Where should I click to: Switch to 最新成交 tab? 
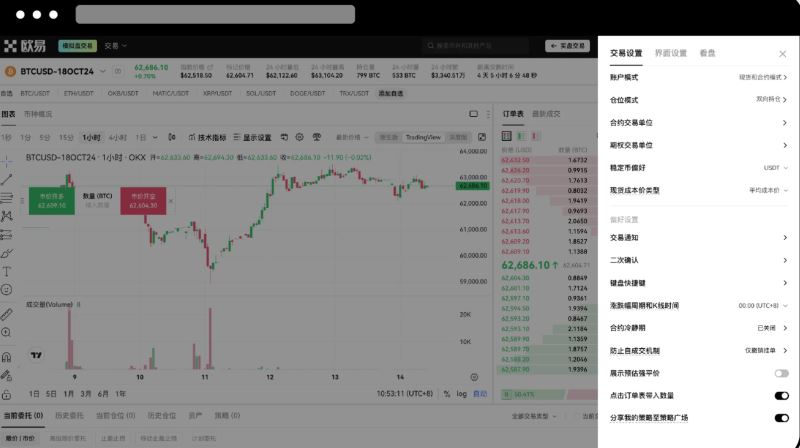click(546, 114)
